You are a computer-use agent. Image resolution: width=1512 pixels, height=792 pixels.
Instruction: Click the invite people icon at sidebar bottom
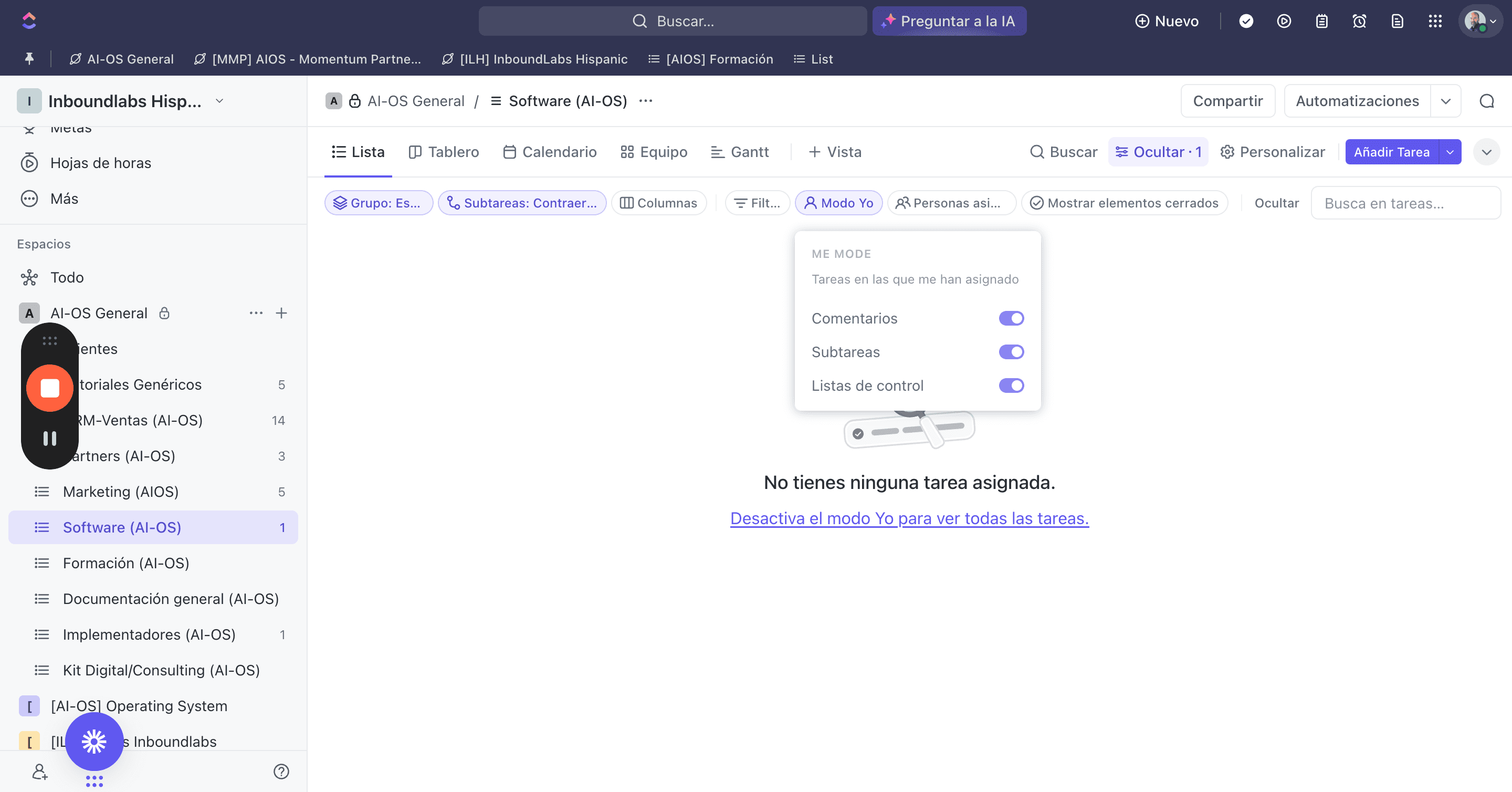point(39,772)
